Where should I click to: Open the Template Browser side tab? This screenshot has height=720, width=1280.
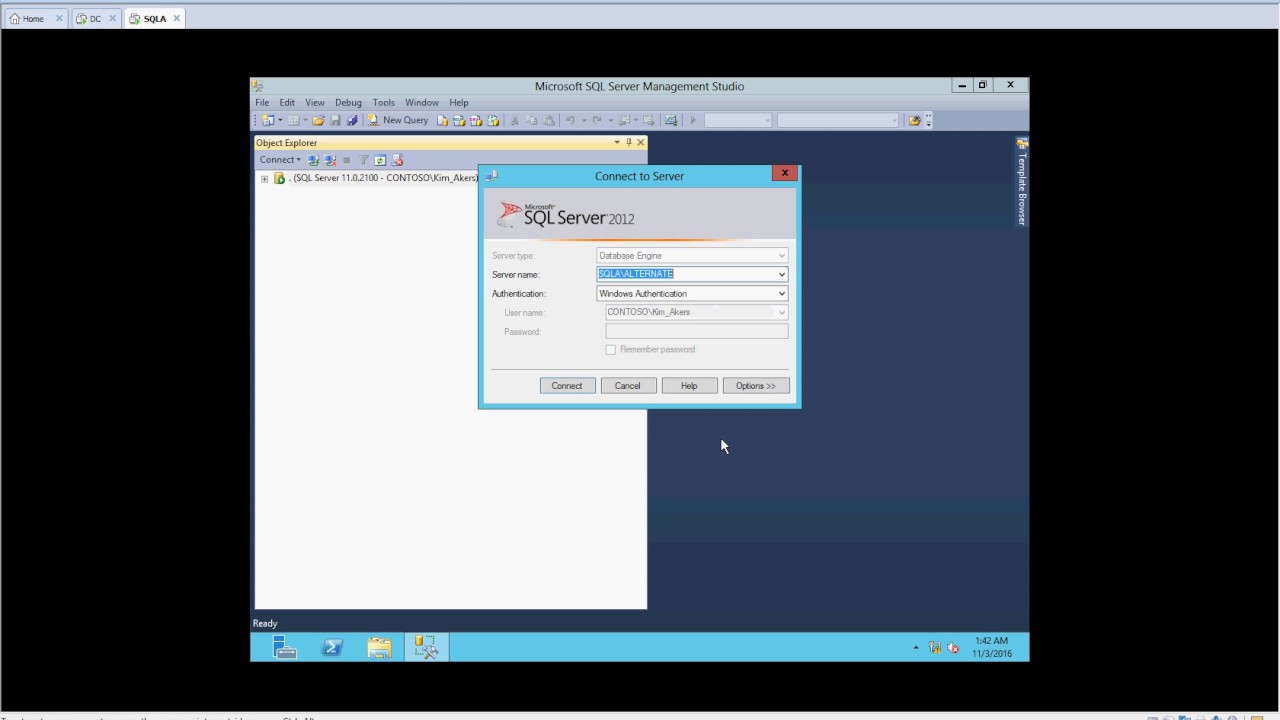click(x=1022, y=182)
